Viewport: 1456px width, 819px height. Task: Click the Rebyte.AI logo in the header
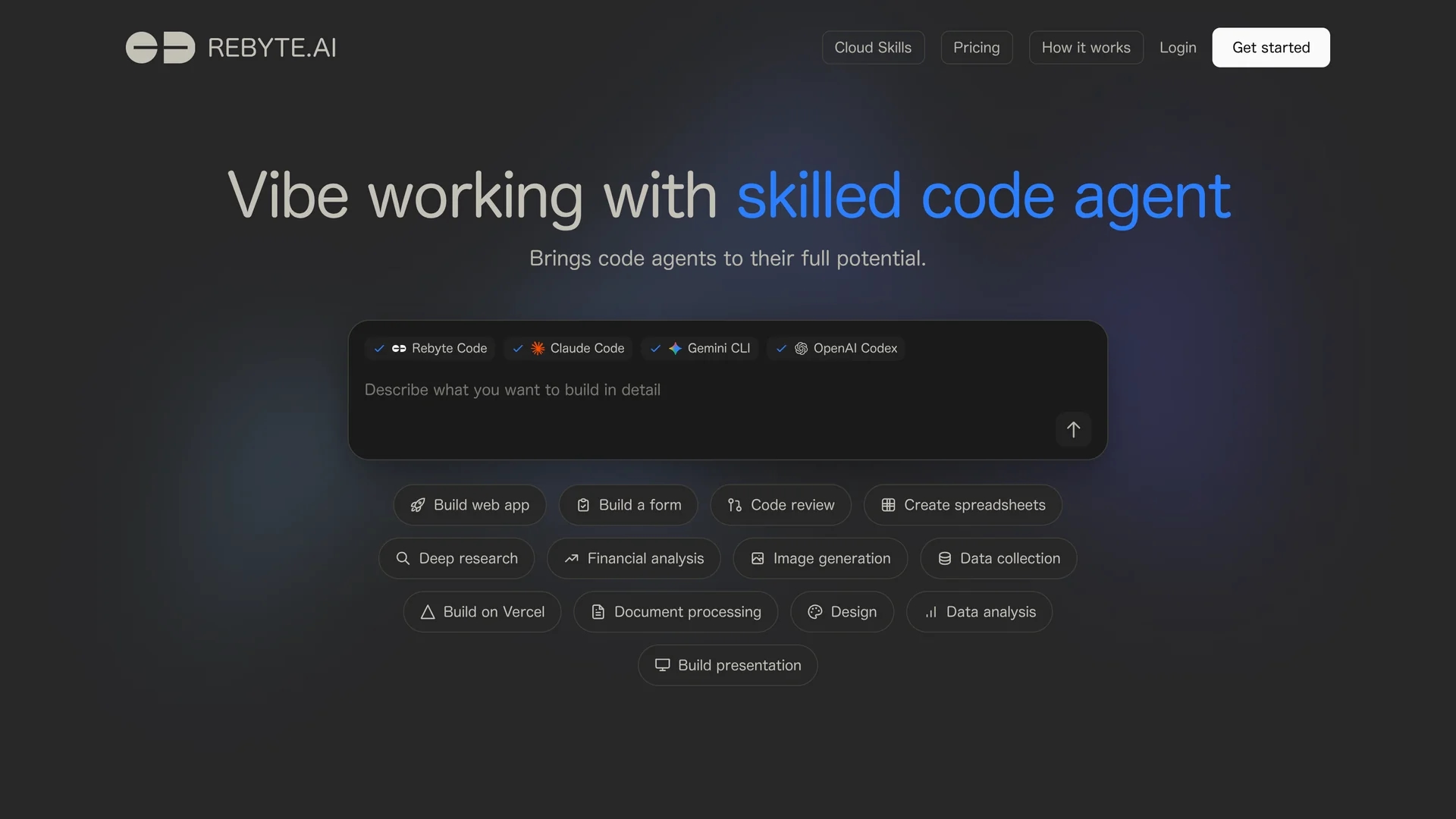pos(231,47)
